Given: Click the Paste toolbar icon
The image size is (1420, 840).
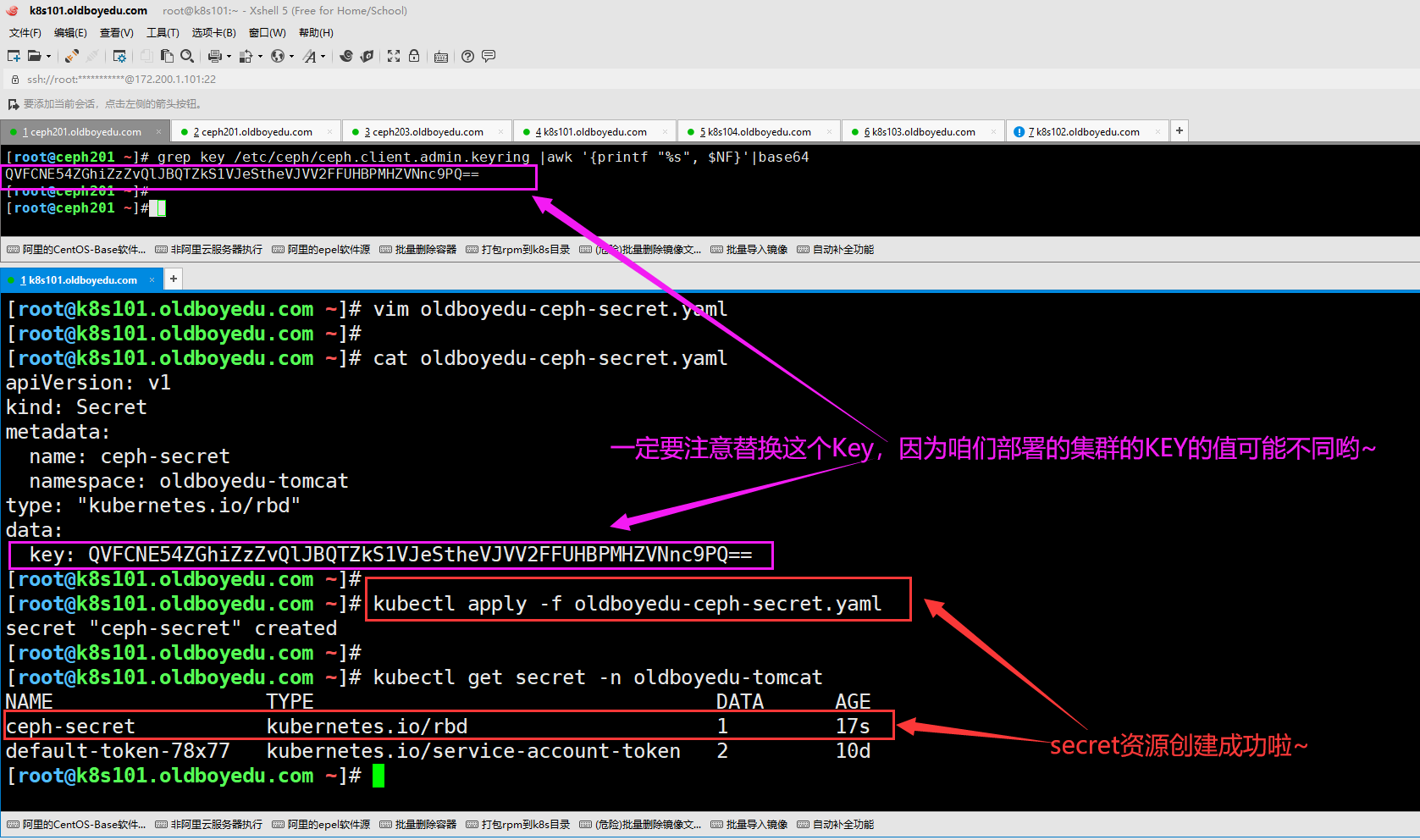Looking at the screenshot, I should tap(166, 56).
